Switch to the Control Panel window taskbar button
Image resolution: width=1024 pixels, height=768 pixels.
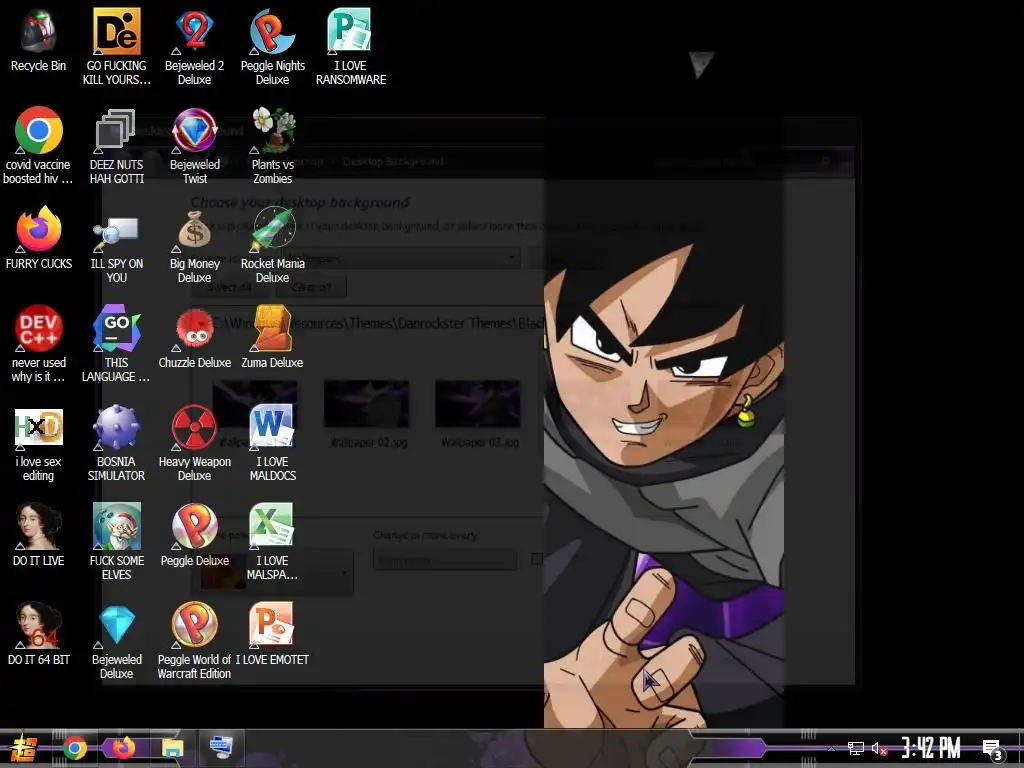pyautogui.click(x=221, y=748)
